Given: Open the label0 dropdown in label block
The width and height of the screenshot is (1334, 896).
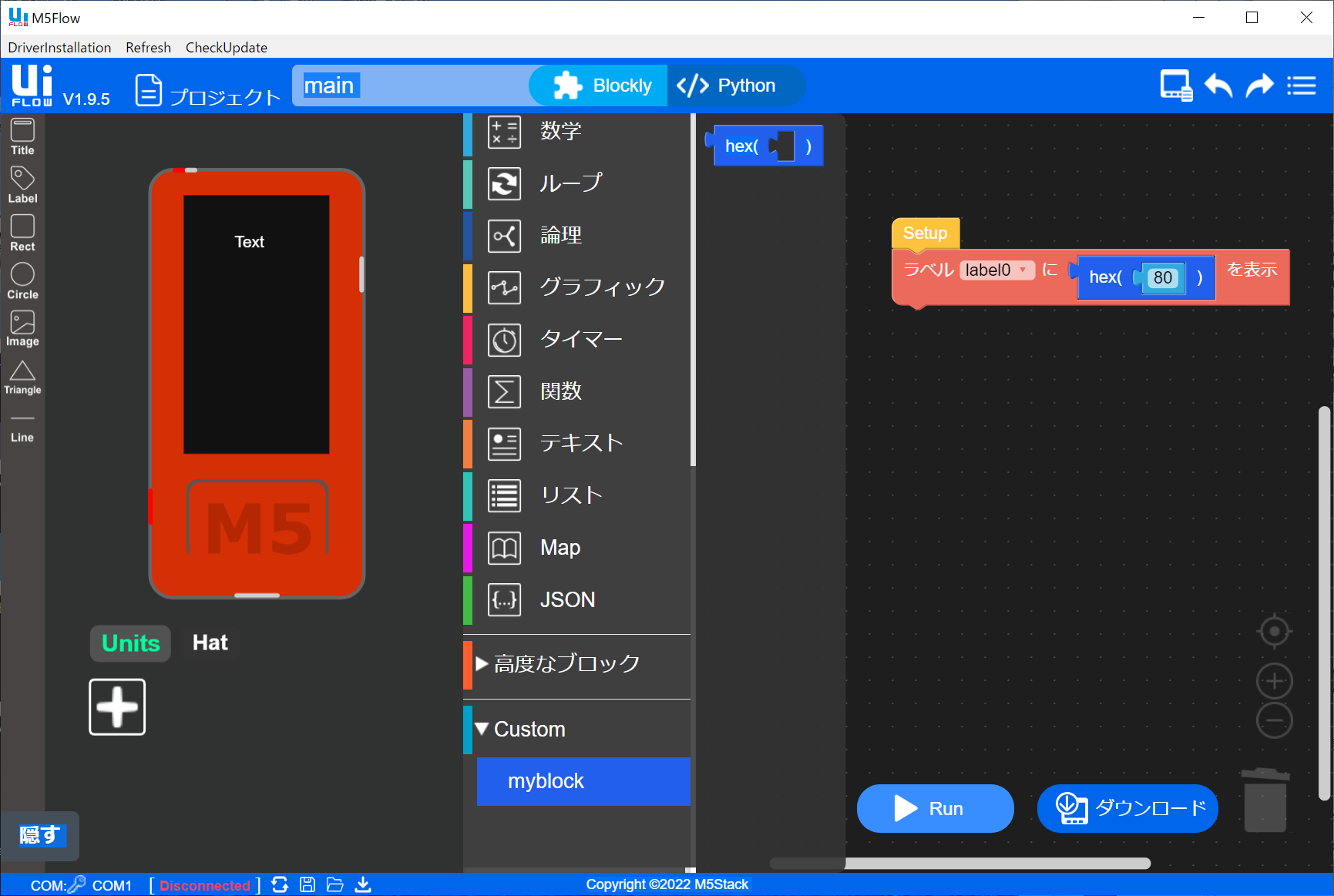Looking at the screenshot, I should [x=996, y=270].
